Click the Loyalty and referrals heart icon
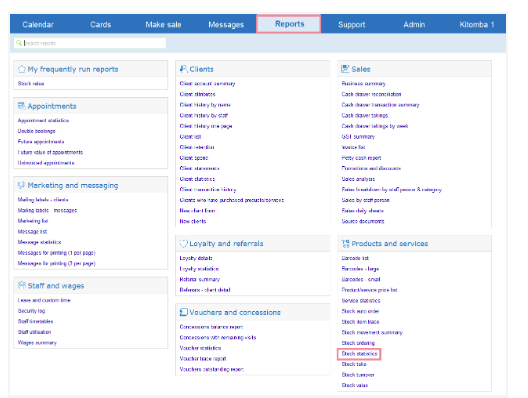The height and width of the screenshot is (398, 528). pos(184,243)
